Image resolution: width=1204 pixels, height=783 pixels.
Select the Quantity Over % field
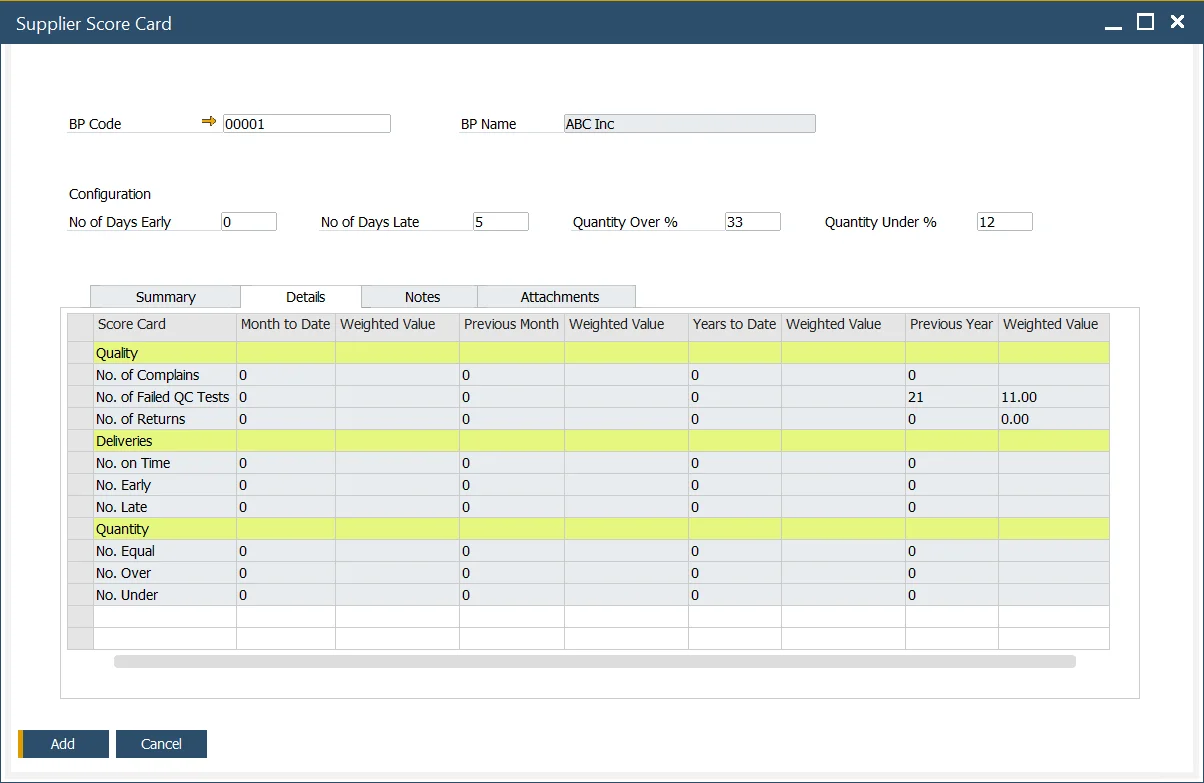[752, 220]
